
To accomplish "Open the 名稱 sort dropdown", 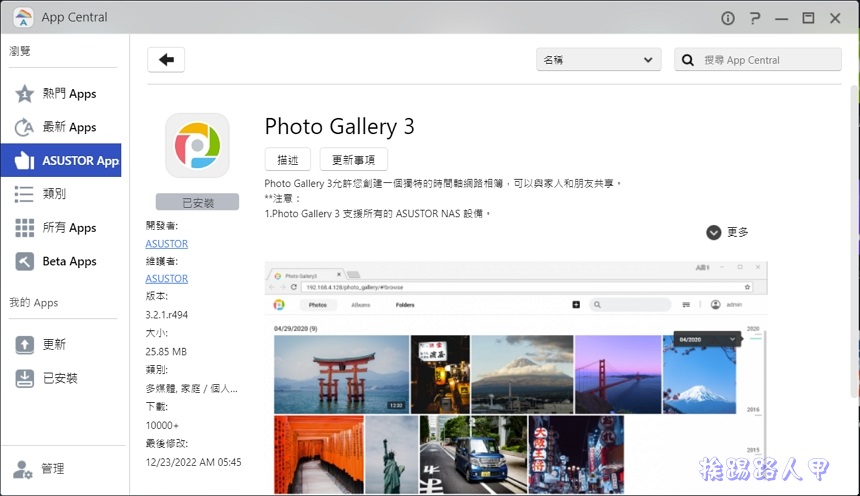I will pos(598,60).
